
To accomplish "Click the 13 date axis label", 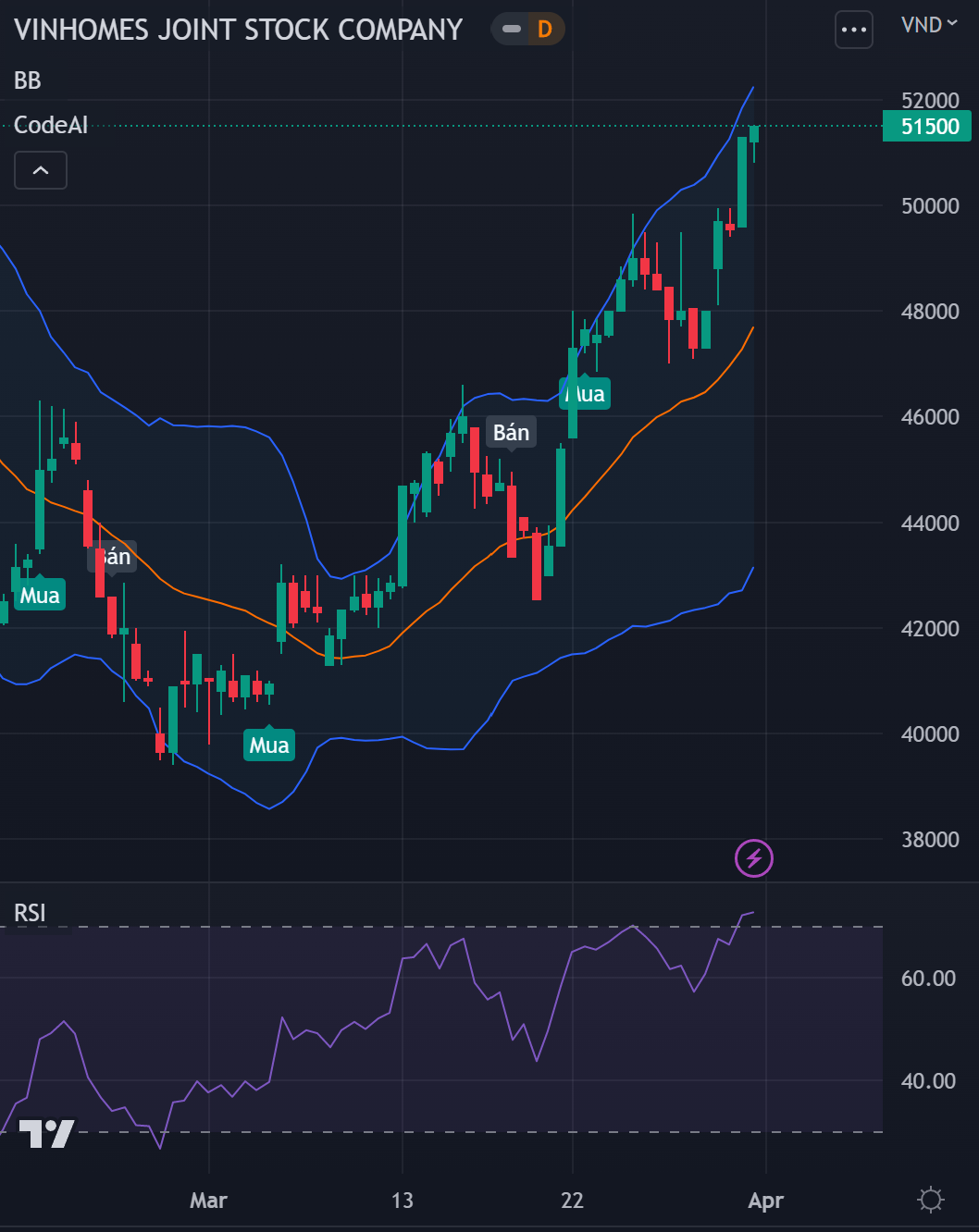I will 403,1201.
